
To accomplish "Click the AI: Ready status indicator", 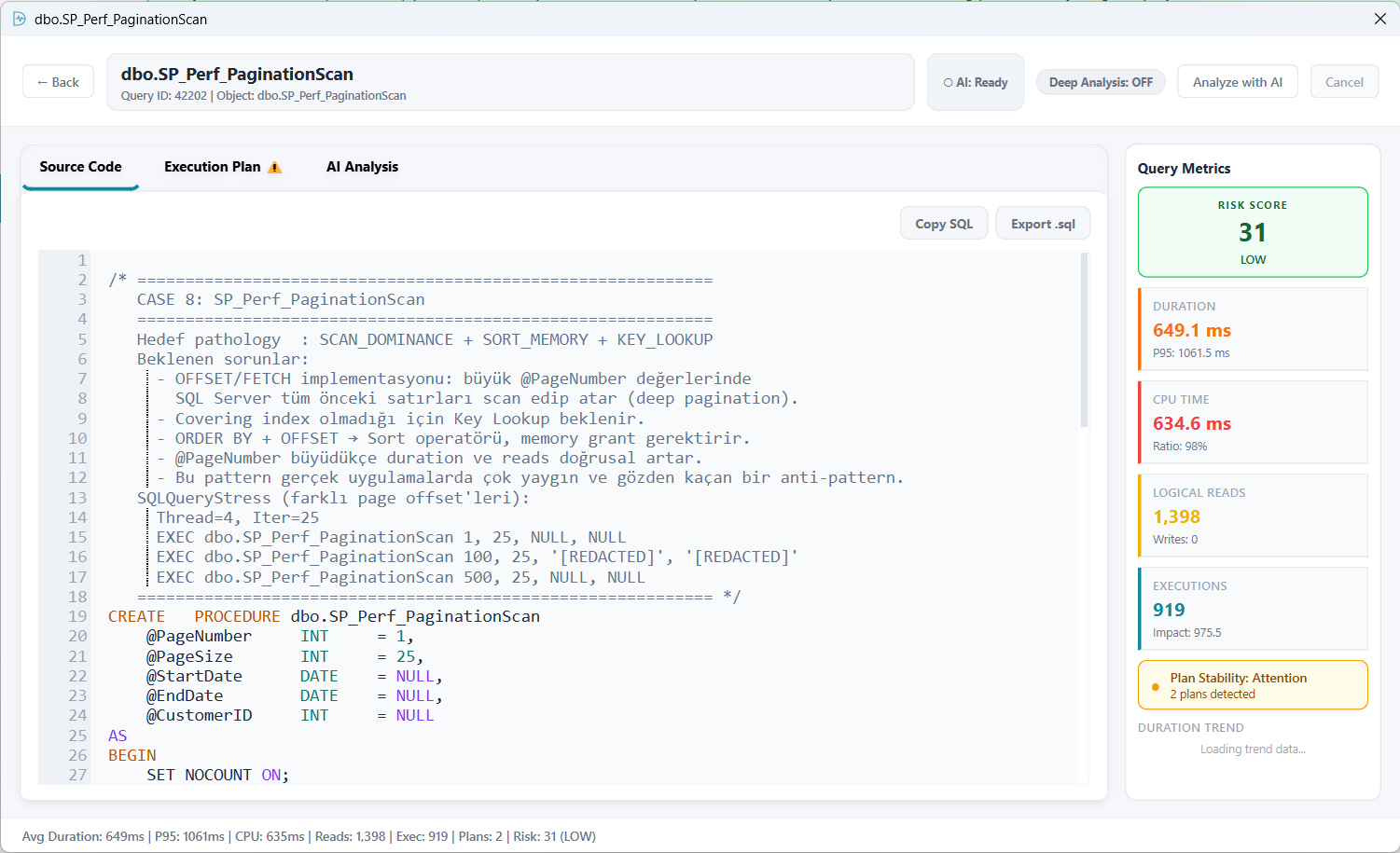I will [976, 82].
